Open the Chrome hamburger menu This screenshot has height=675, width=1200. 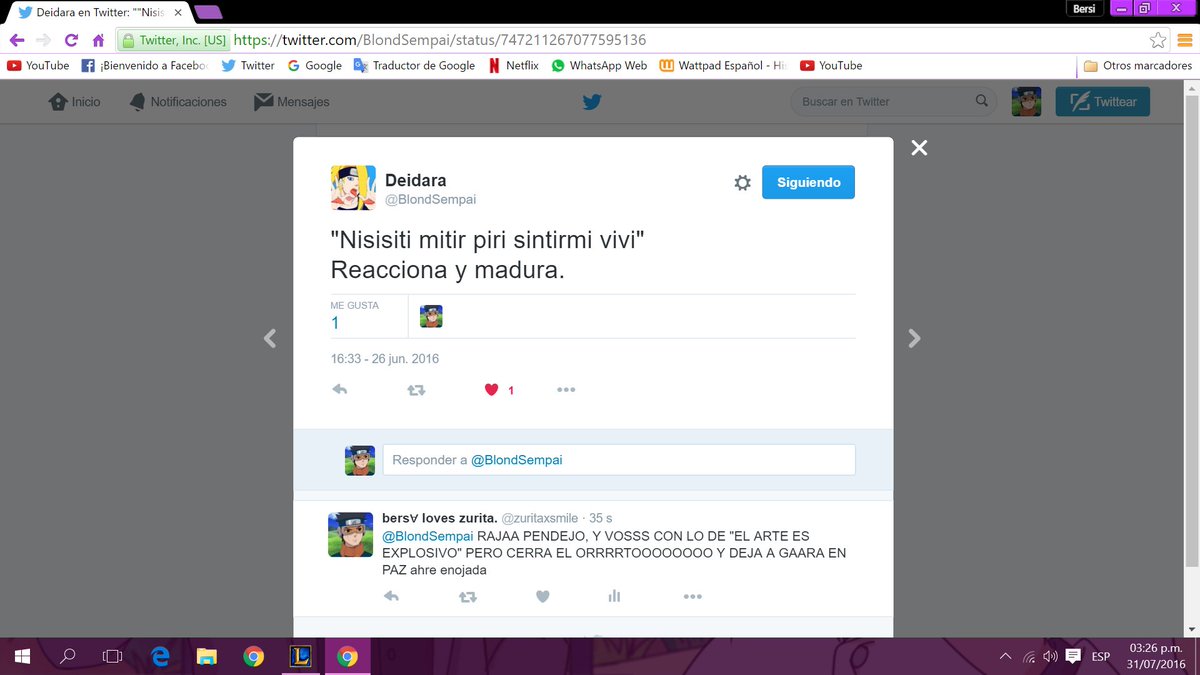pos(1185,41)
